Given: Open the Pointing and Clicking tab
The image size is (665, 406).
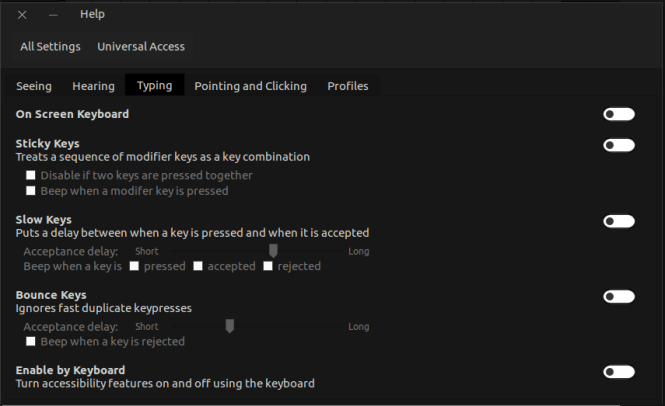Looking at the screenshot, I should 250,86.
